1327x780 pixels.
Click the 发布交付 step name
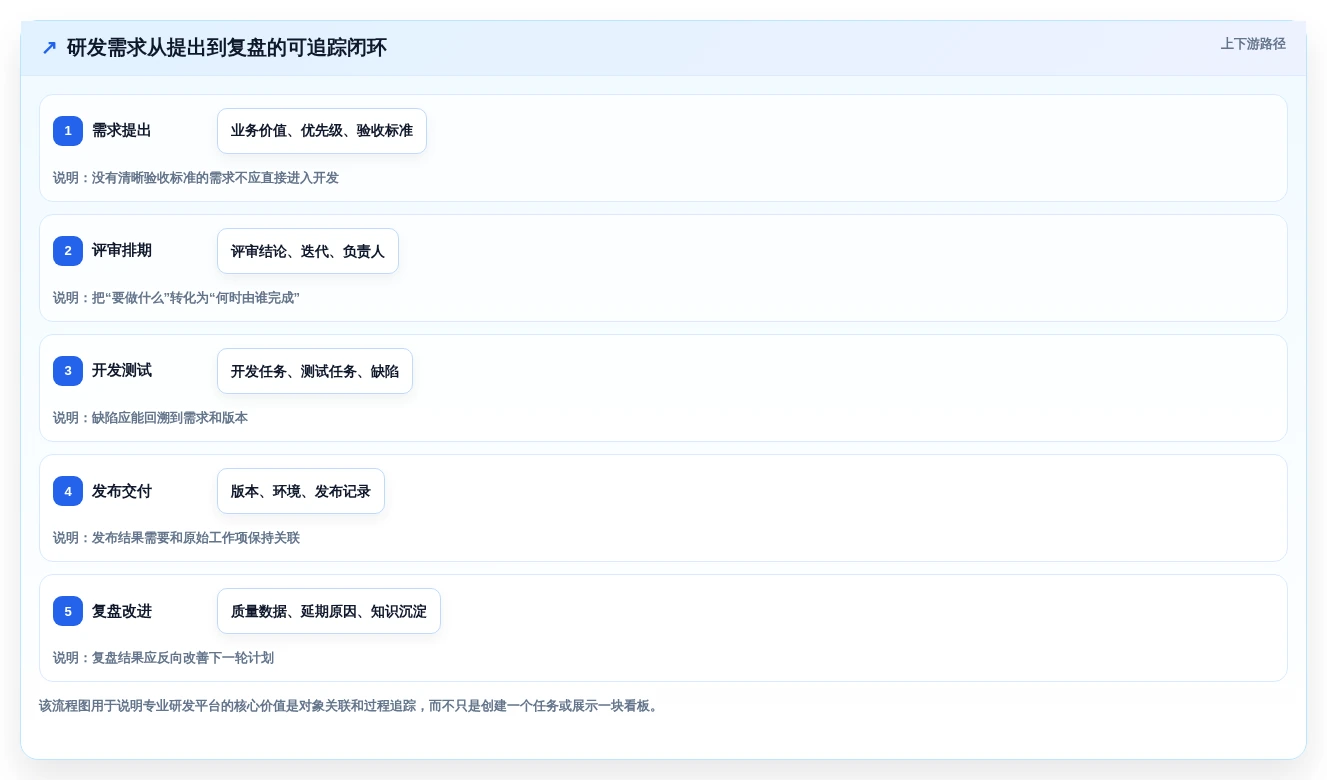(122, 491)
